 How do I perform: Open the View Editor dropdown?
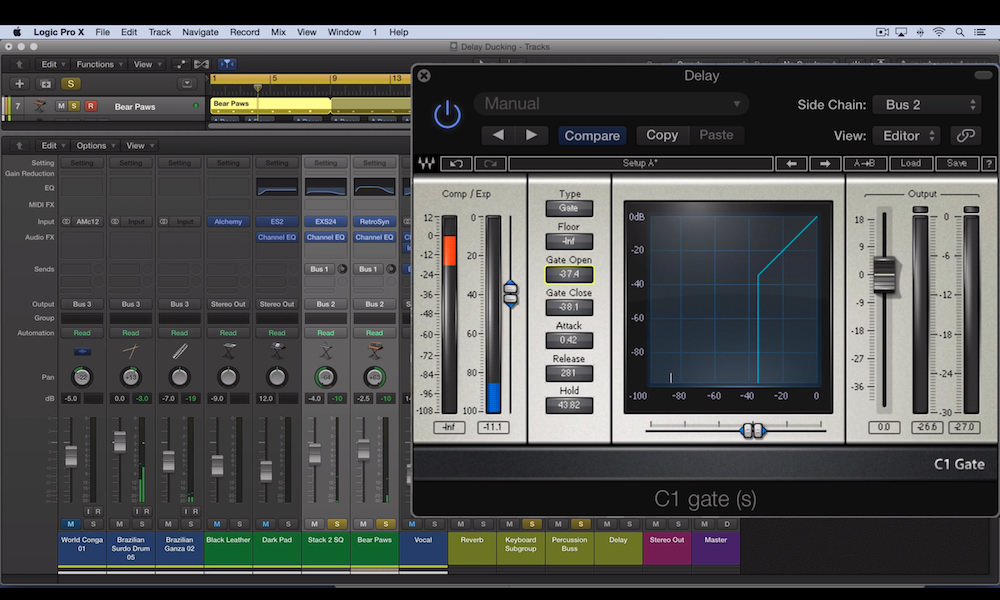(x=907, y=135)
